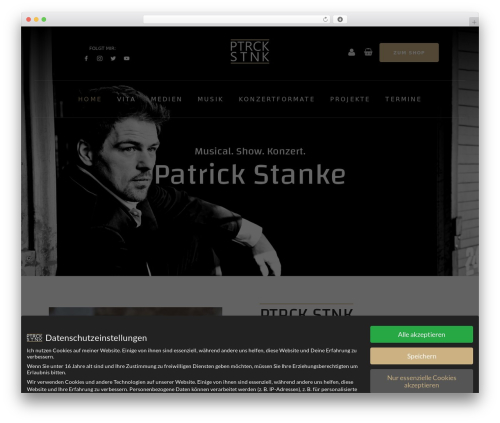Open the YouTube social icon
The image size is (500, 423).
pyautogui.click(x=127, y=58)
